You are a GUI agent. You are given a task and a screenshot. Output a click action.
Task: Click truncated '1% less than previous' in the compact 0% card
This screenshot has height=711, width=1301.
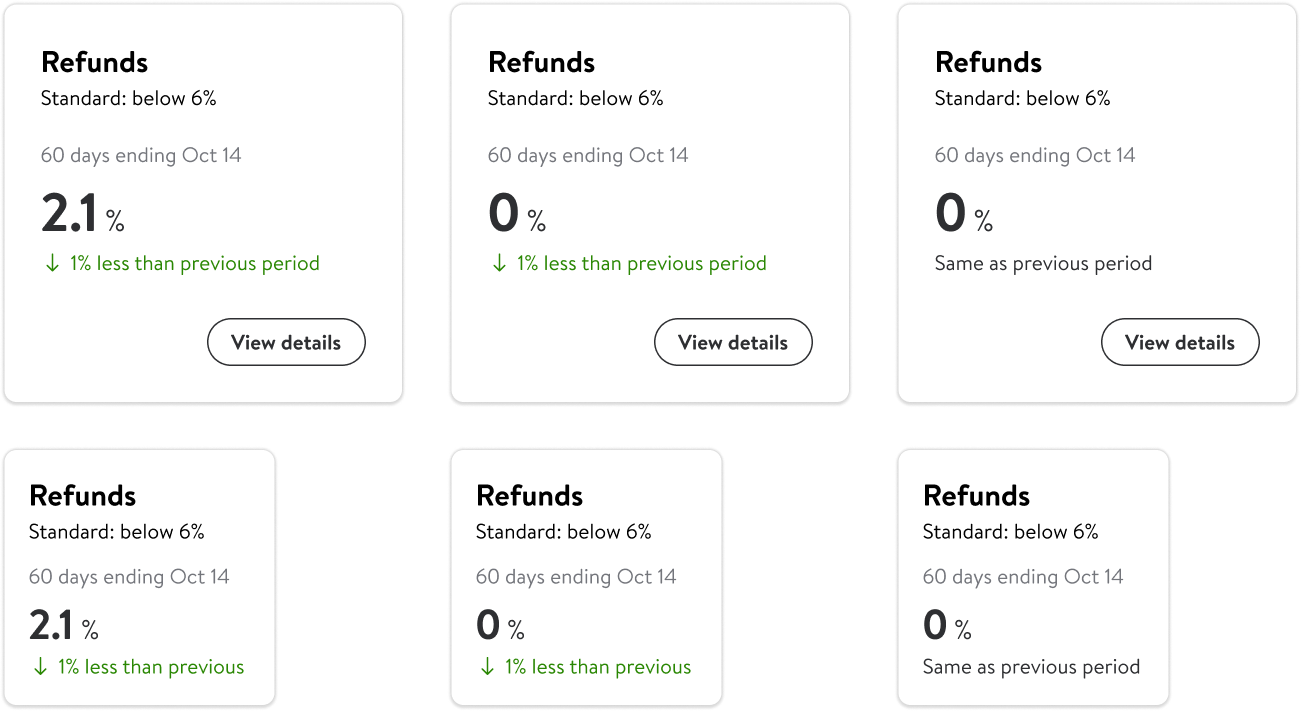(x=597, y=667)
